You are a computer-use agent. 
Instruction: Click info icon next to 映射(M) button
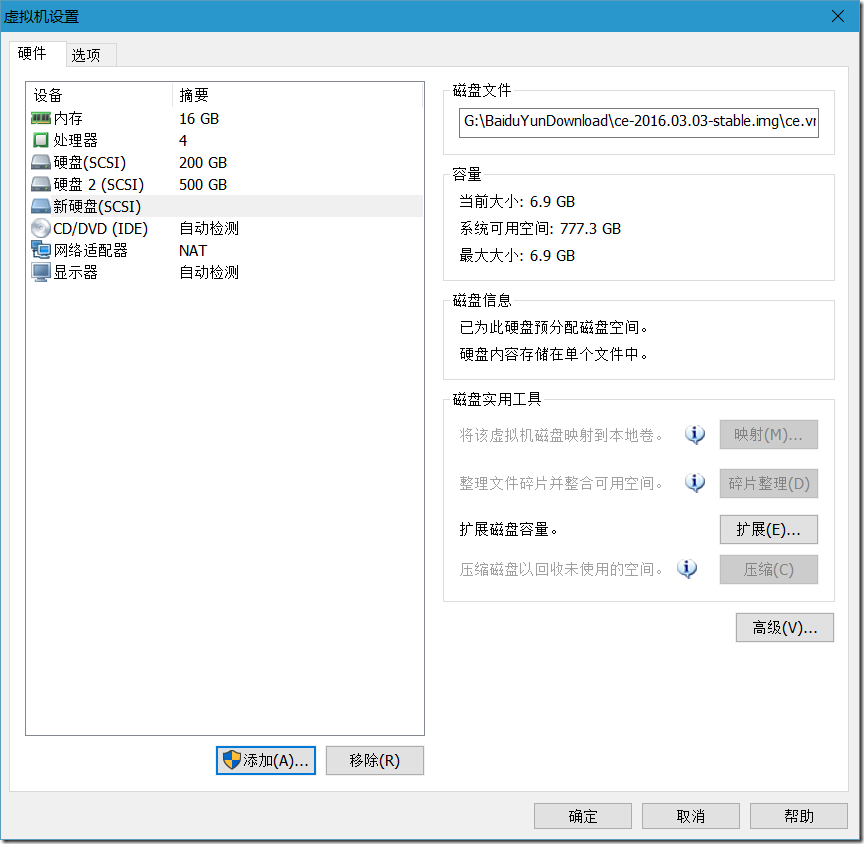tap(695, 435)
